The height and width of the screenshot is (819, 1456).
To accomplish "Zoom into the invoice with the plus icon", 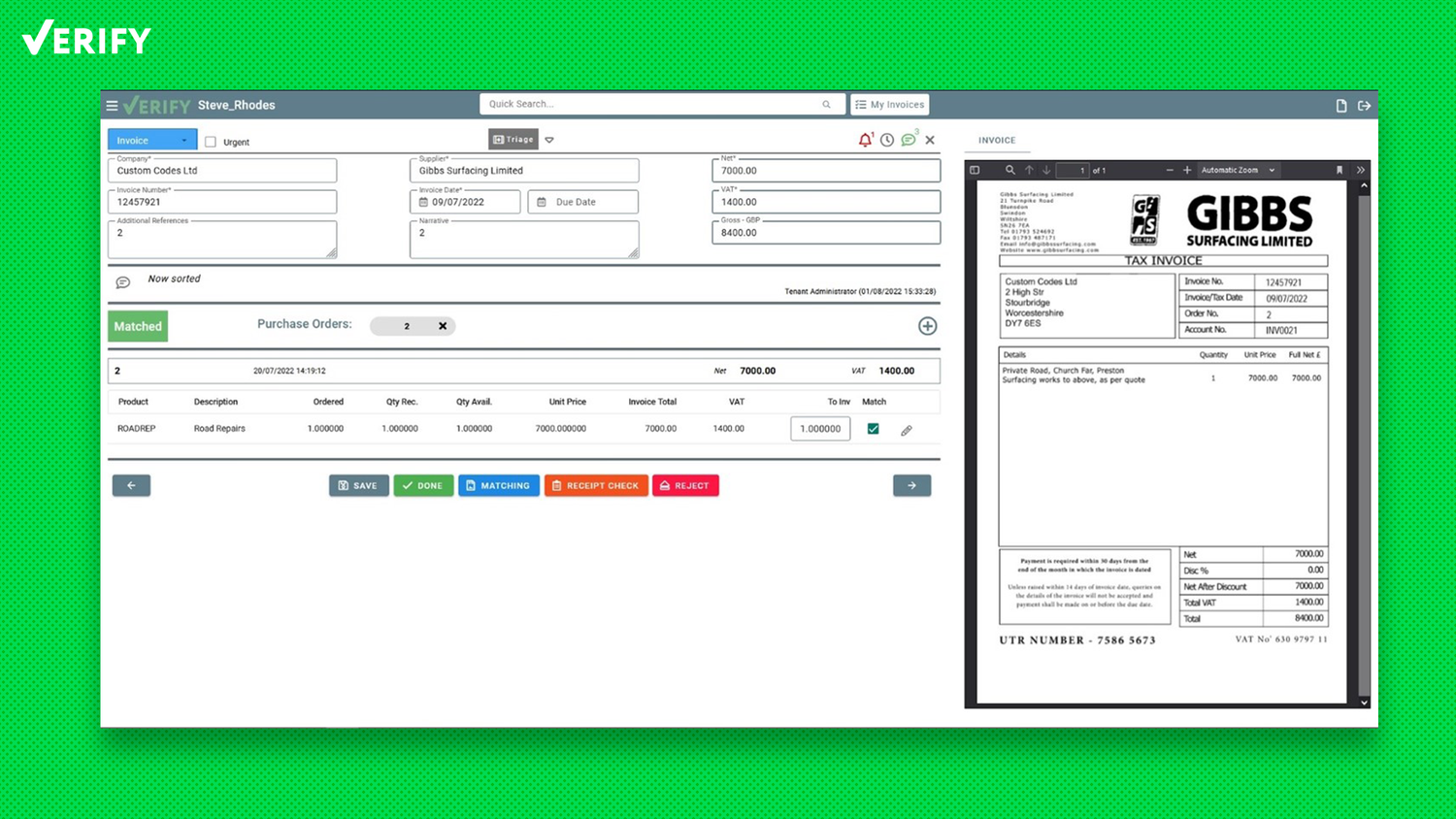I will point(1186,170).
